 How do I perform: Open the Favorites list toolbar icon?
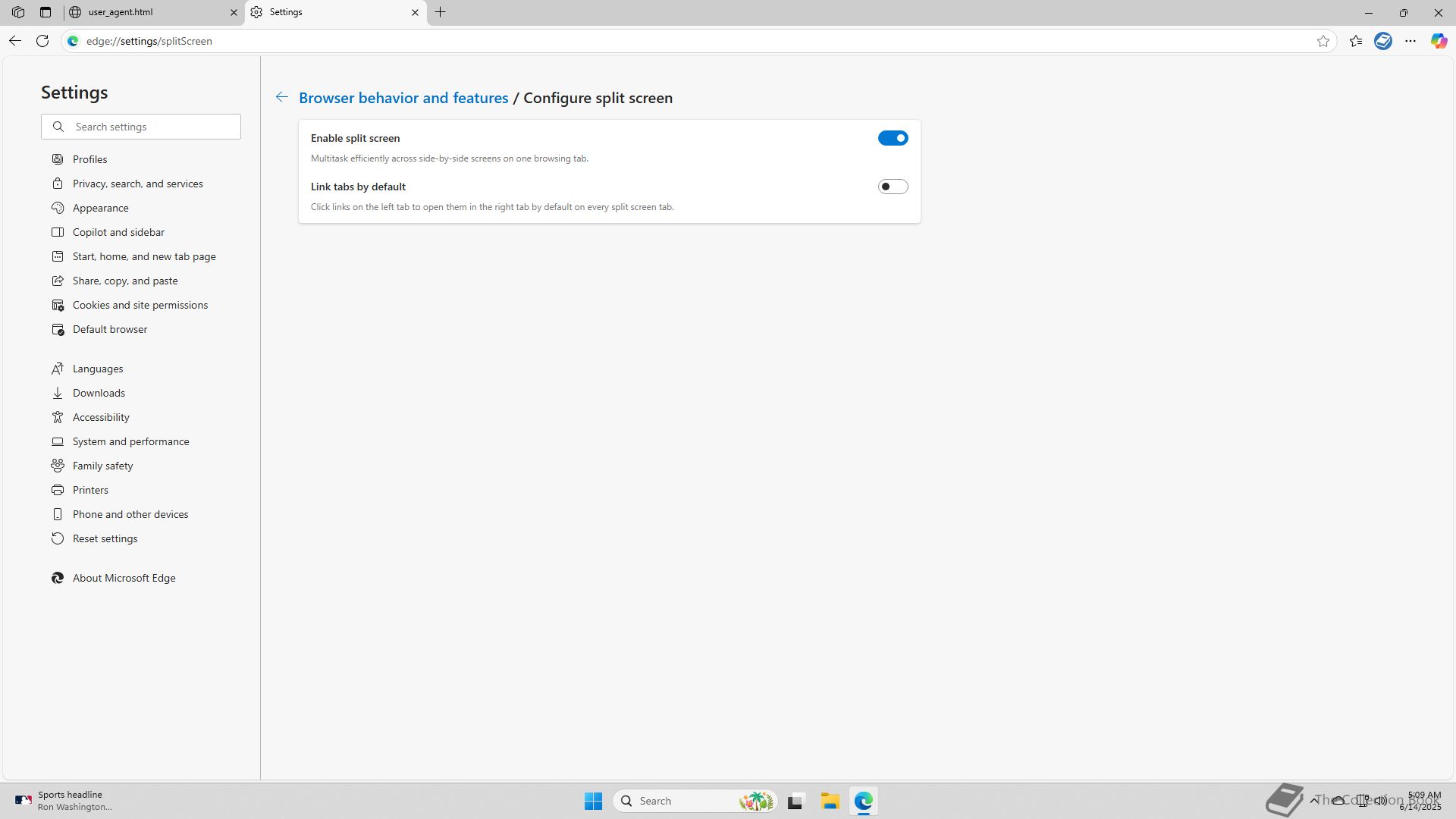click(1356, 41)
